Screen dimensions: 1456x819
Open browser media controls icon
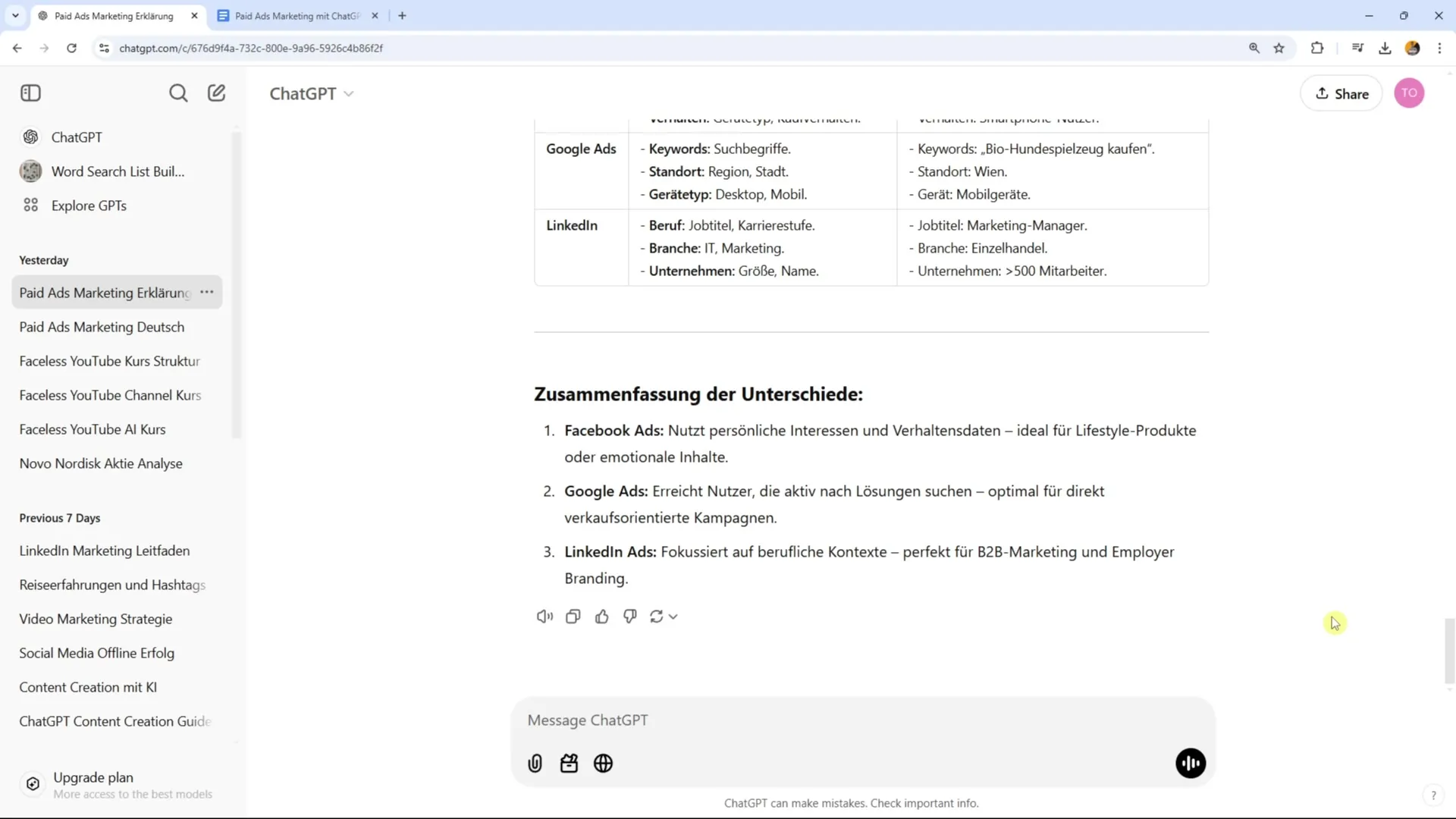[x=1357, y=48]
